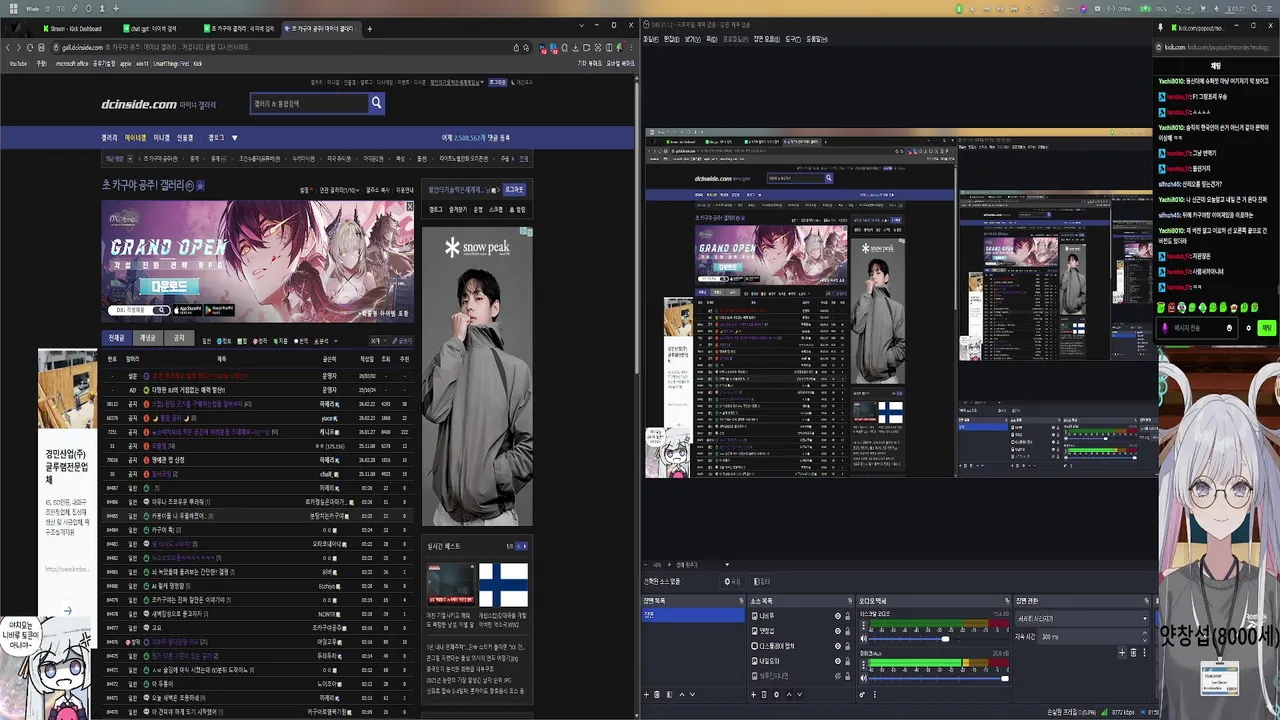Image resolution: width=1280 pixels, height=720 pixels.
Task: Open the microsoft office bookmark
Action: coord(72,63)
